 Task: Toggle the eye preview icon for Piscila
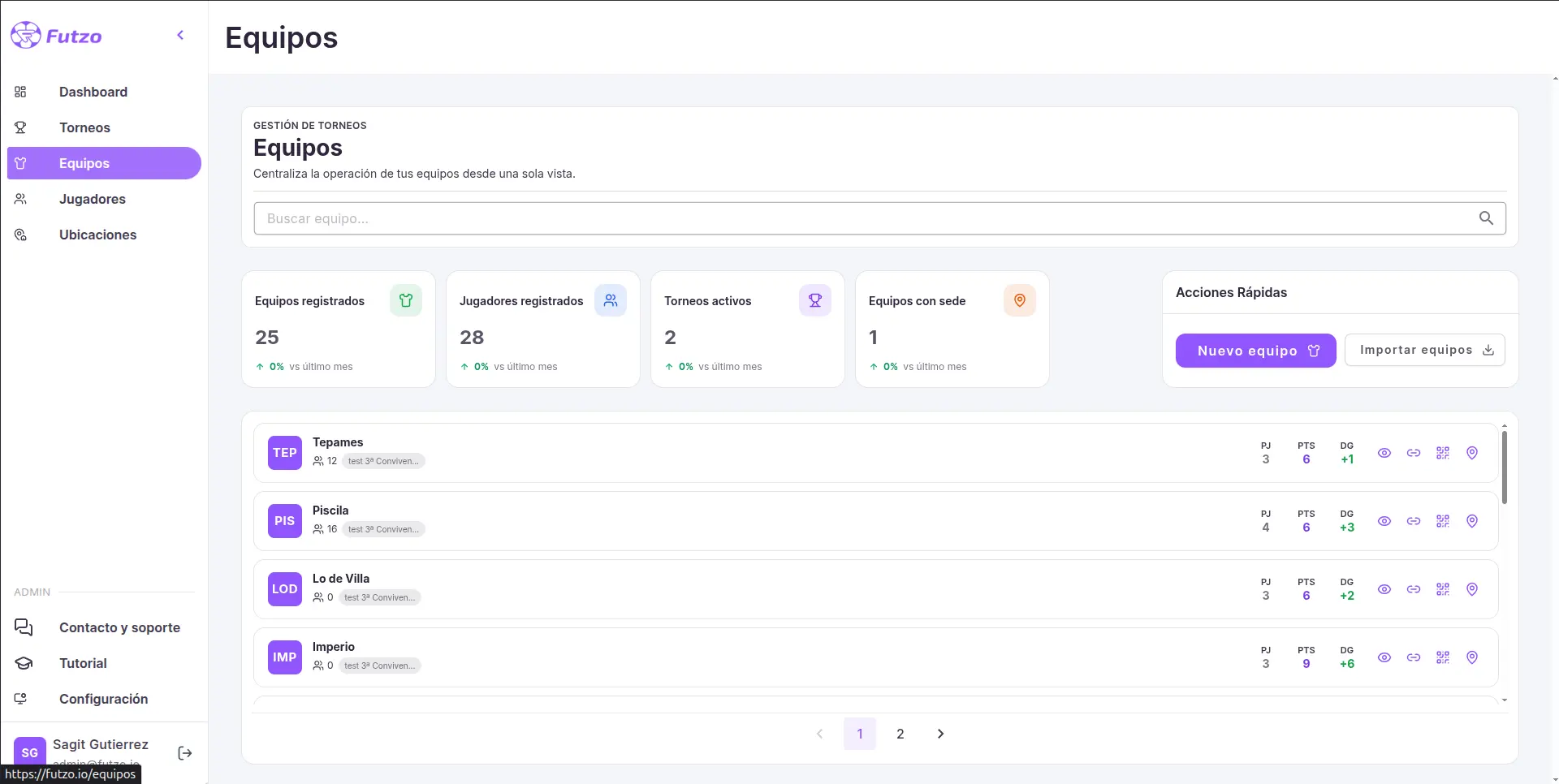click(x=1384, y=521)
